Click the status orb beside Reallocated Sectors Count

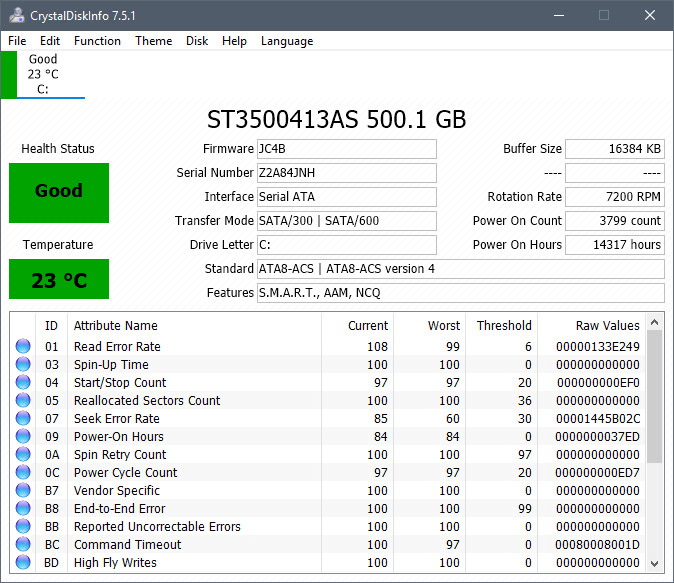pyautogui.click(x=23, y=401)
